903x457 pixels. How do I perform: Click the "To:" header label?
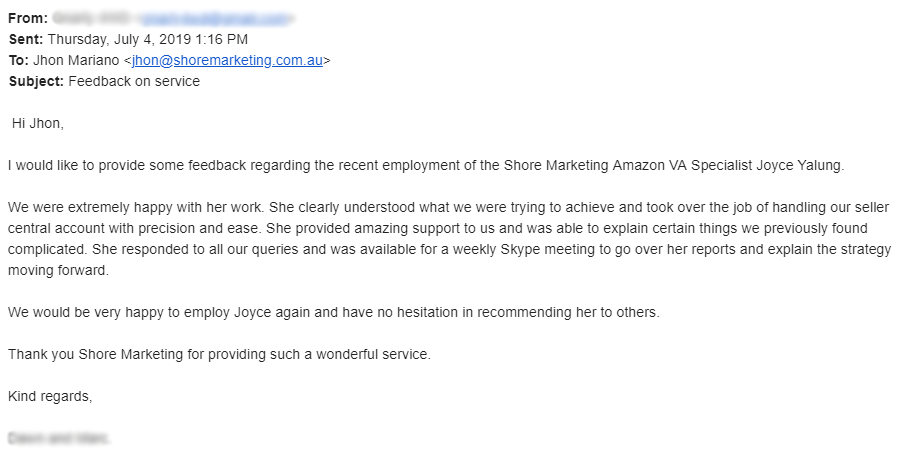pos(19,60)
